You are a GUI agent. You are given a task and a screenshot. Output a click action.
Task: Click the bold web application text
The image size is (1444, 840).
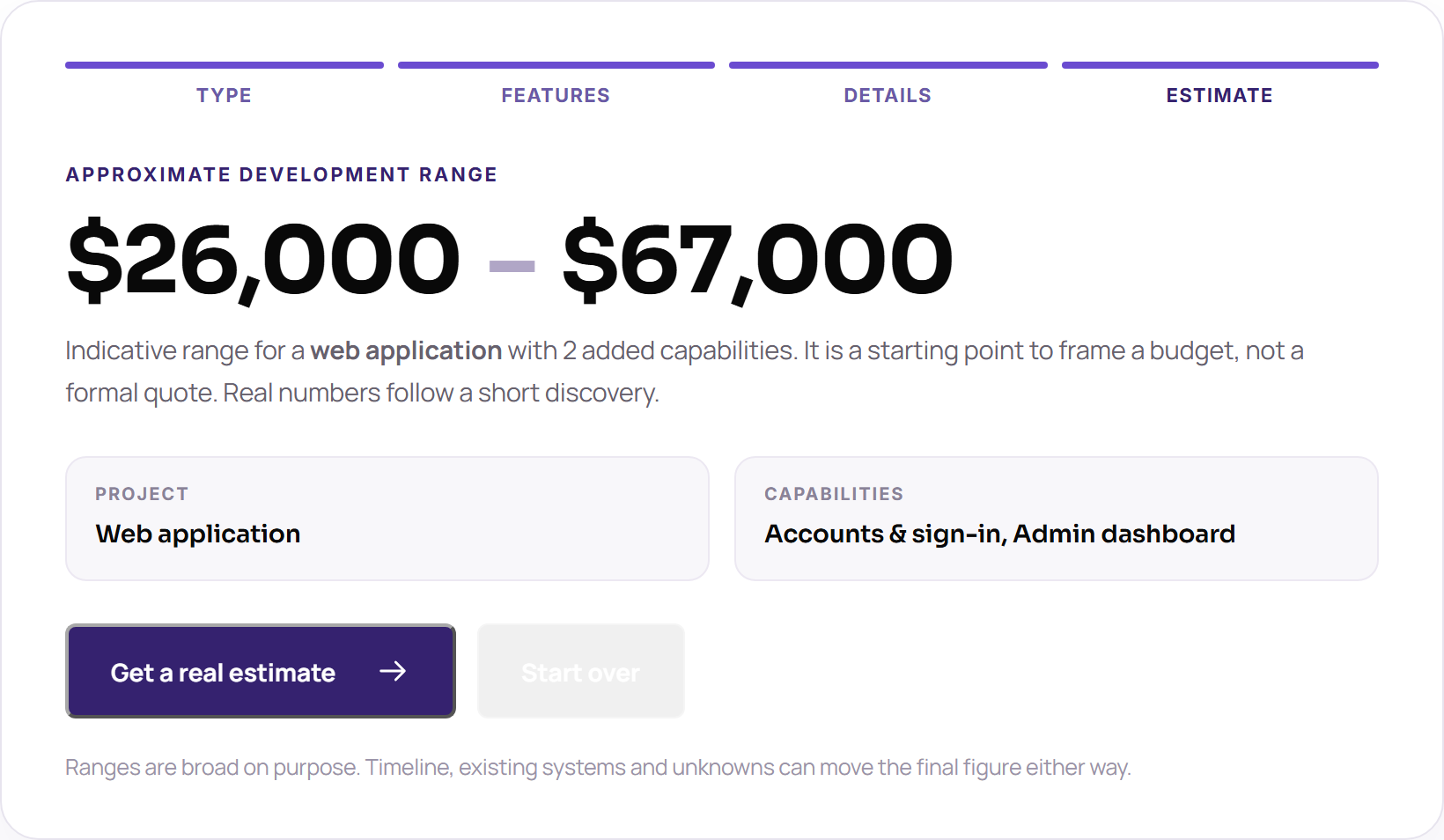point(406,350)
